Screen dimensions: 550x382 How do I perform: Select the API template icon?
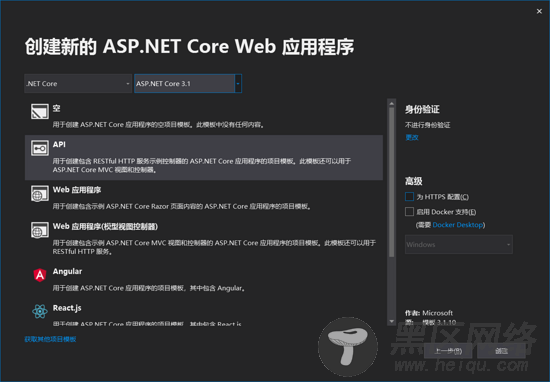click(40, 148)
